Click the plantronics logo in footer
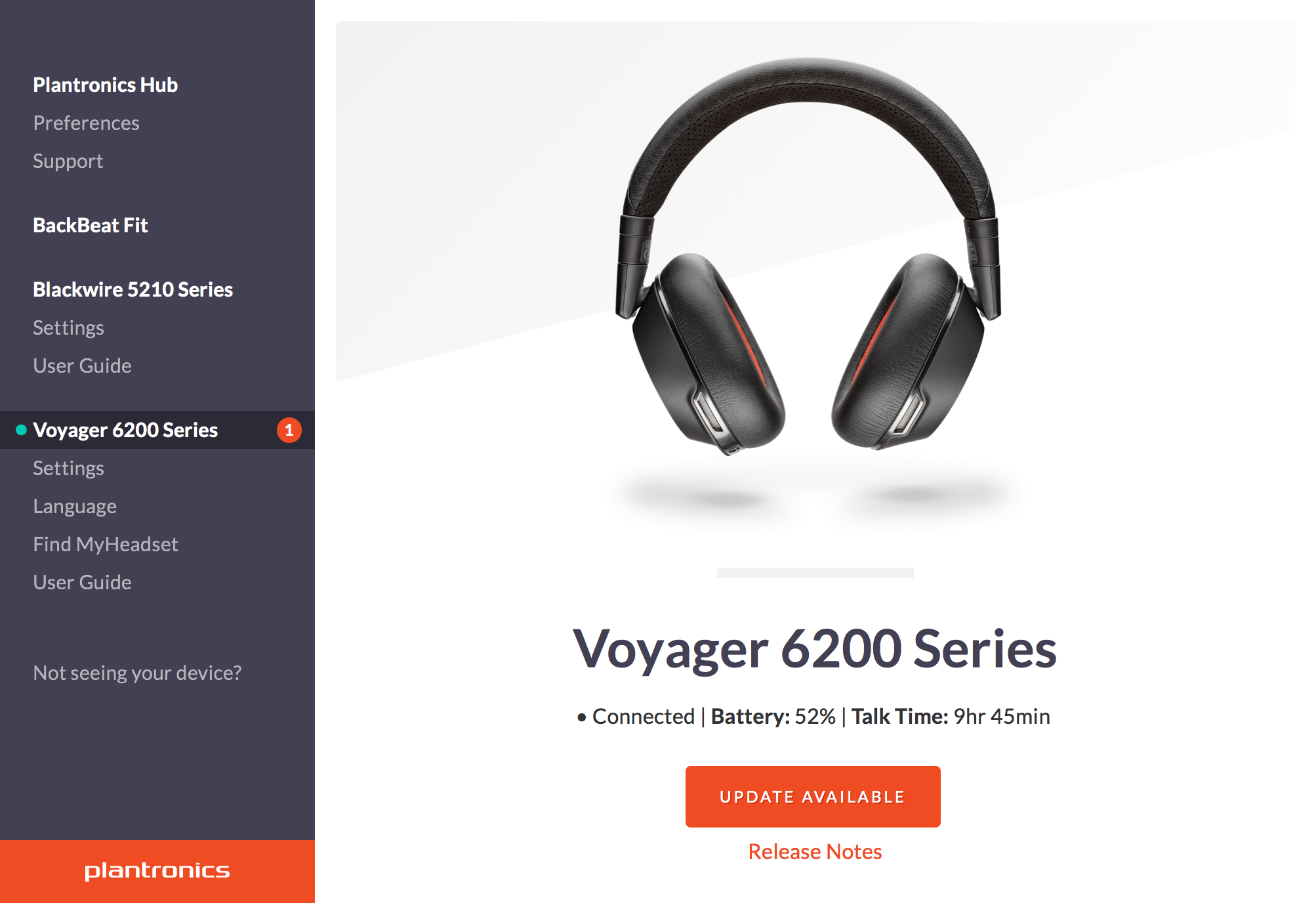 [157, 871]
